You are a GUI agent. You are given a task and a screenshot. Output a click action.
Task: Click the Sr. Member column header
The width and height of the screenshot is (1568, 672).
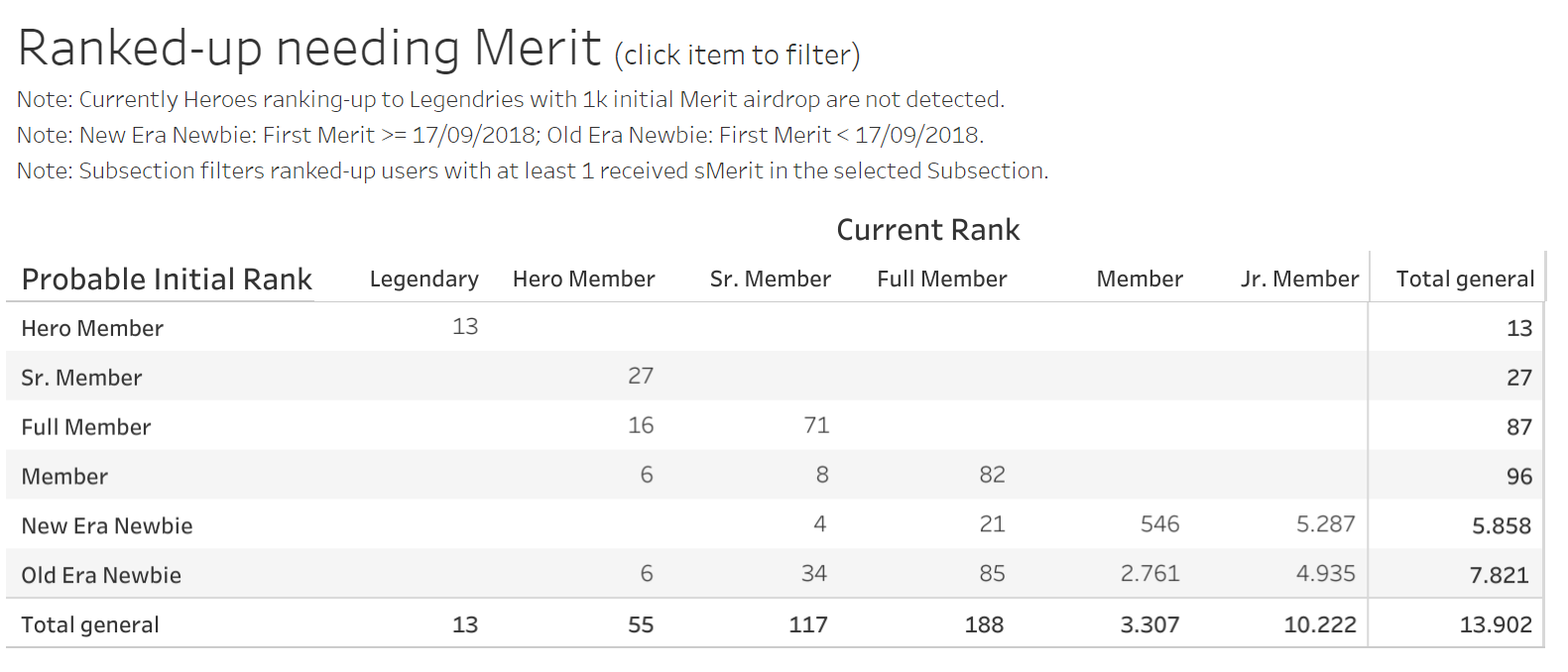pyautogui.click(x=770, y=280)
